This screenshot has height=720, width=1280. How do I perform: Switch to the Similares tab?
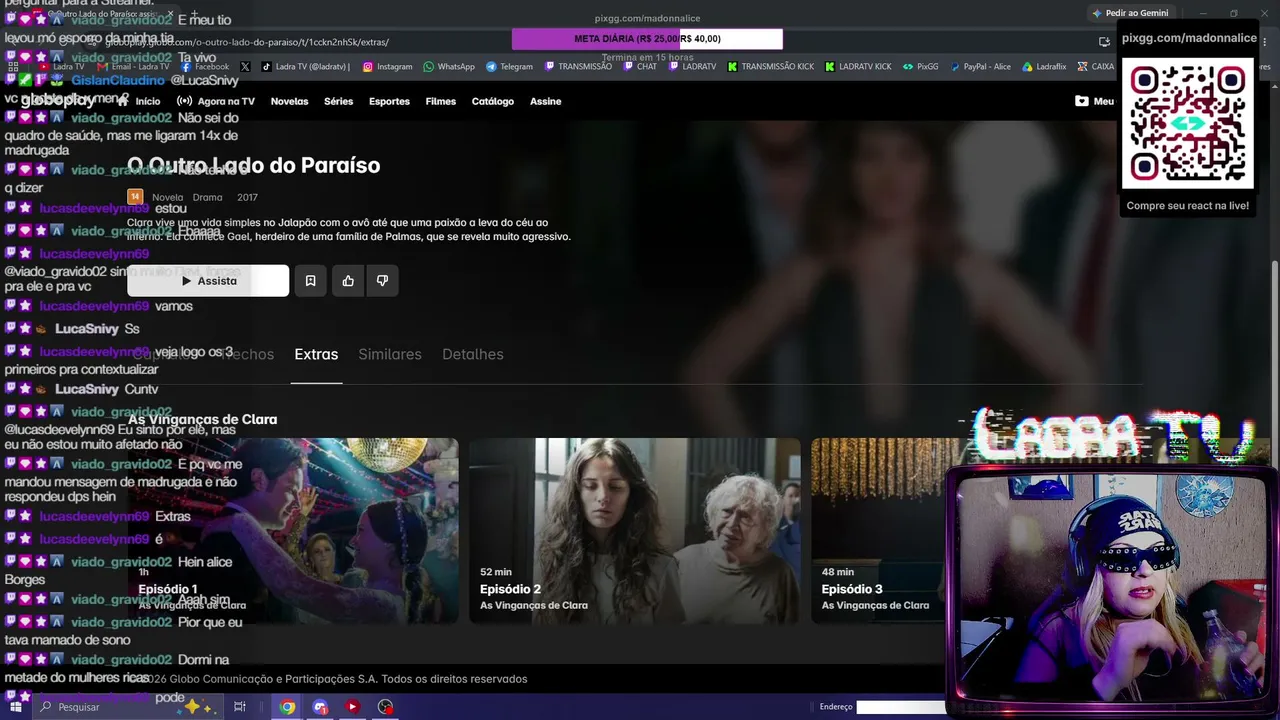pos(390,354)
